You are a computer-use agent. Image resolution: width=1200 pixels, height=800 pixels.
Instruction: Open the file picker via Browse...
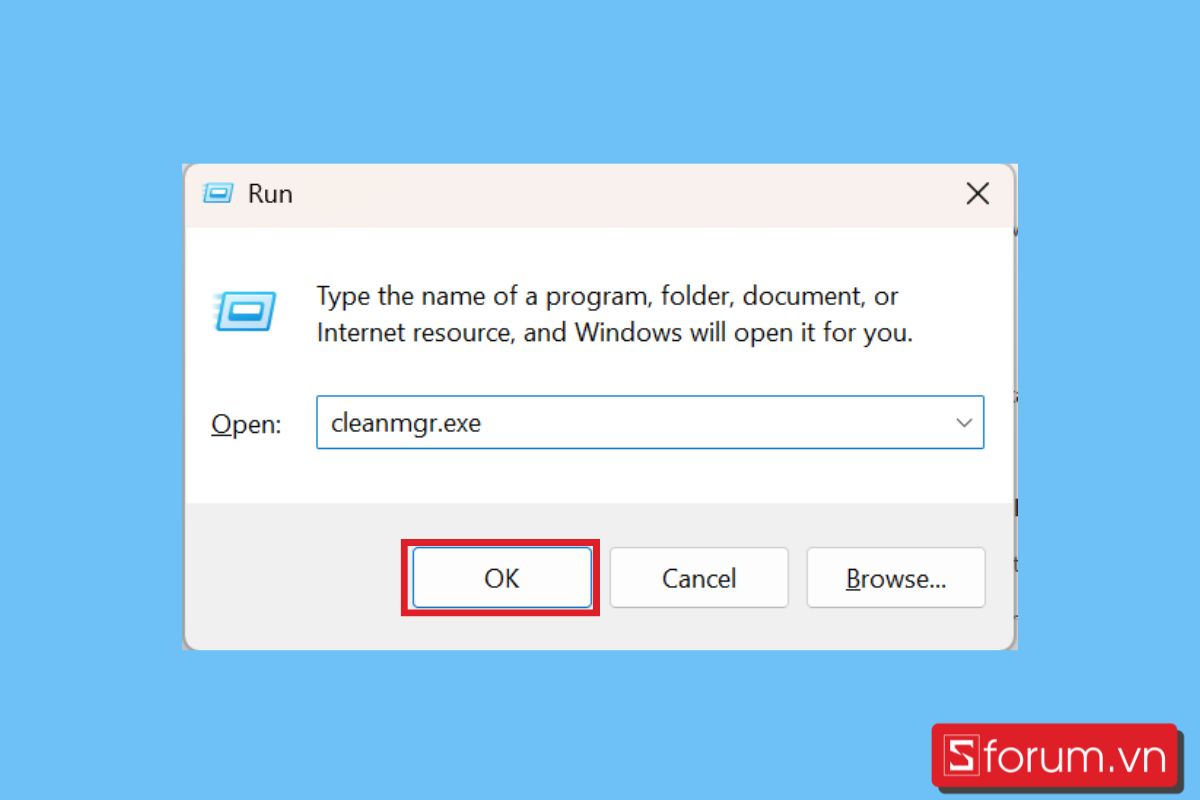[x=896, y=578]
